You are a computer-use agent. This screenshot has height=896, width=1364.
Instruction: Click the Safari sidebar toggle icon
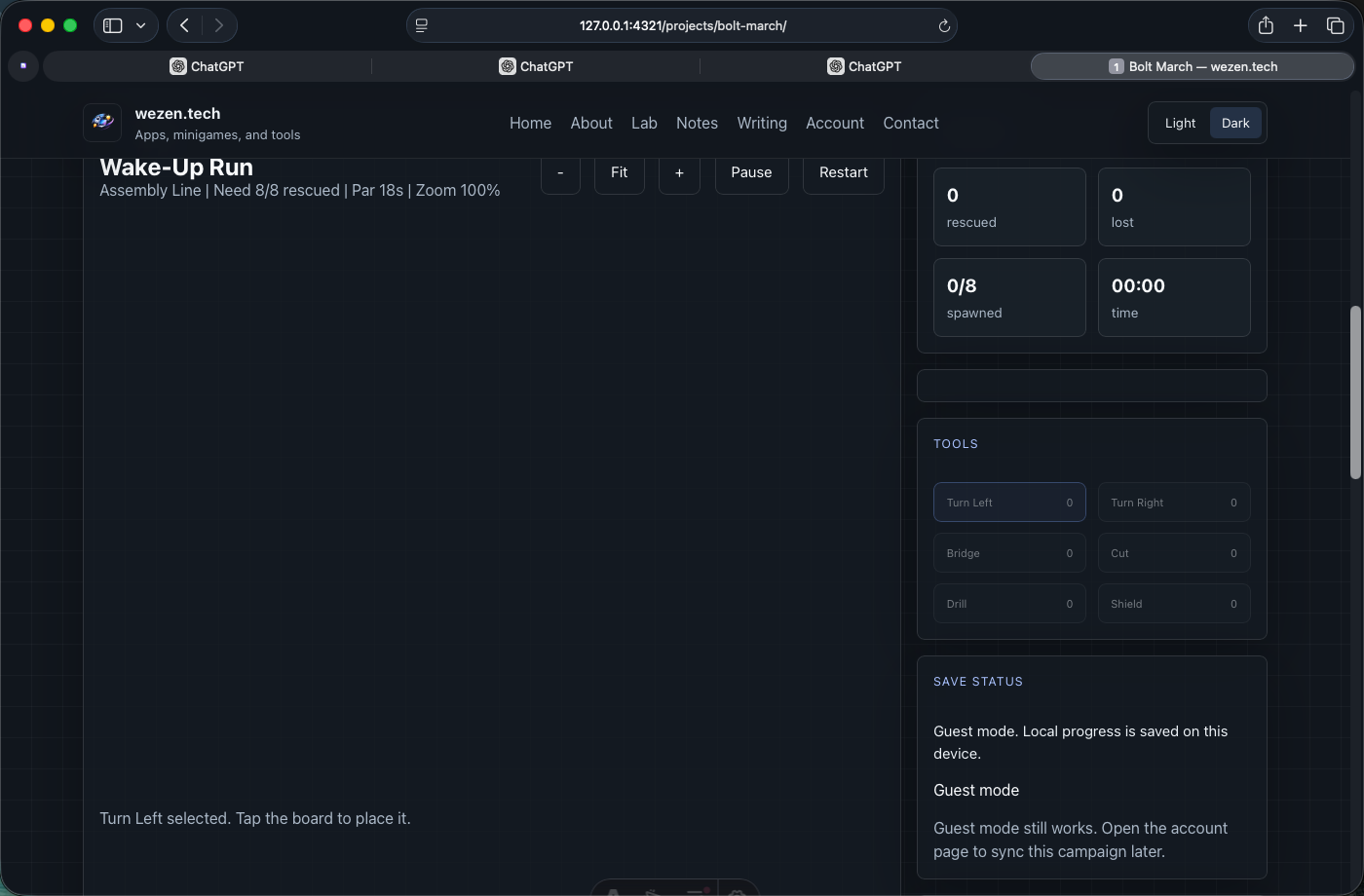113,25
